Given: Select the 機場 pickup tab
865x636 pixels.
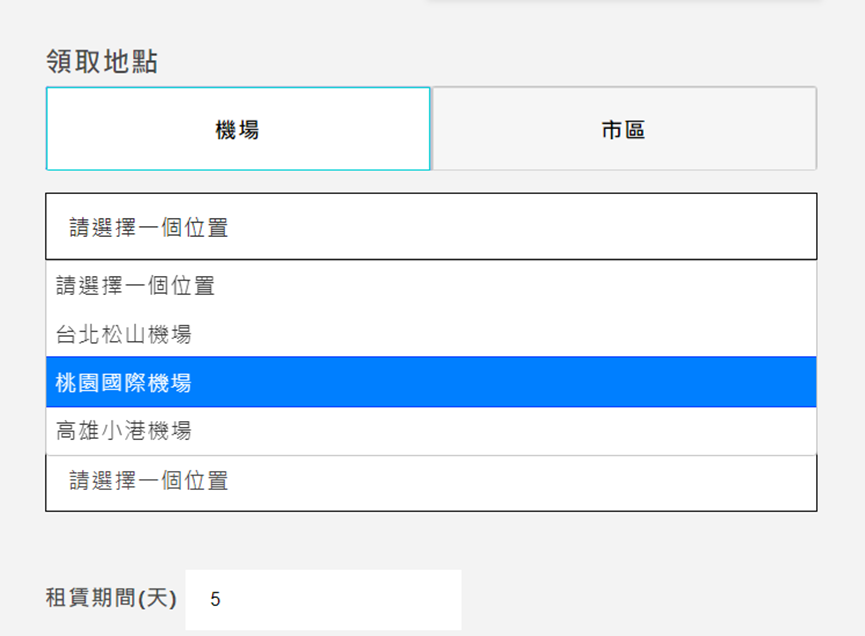Looking at the screenshot, I should click(x=238, y=129).
